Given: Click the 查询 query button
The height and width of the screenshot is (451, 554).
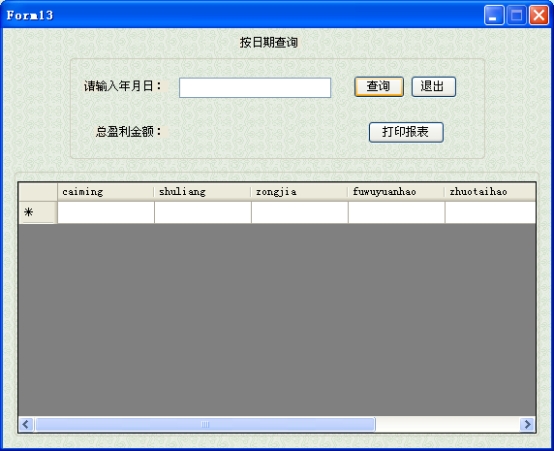Looking at the screenshot, I should (x=379, y=87).
